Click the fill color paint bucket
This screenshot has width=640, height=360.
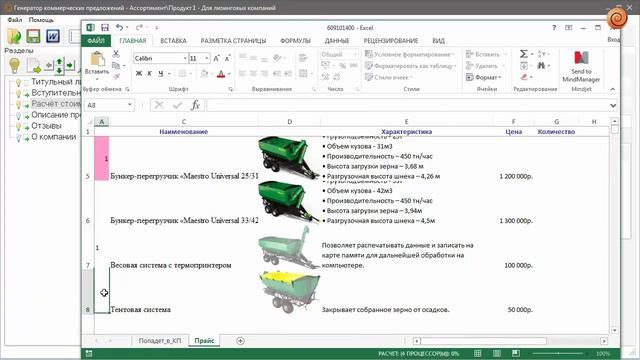tap(204, 74)
